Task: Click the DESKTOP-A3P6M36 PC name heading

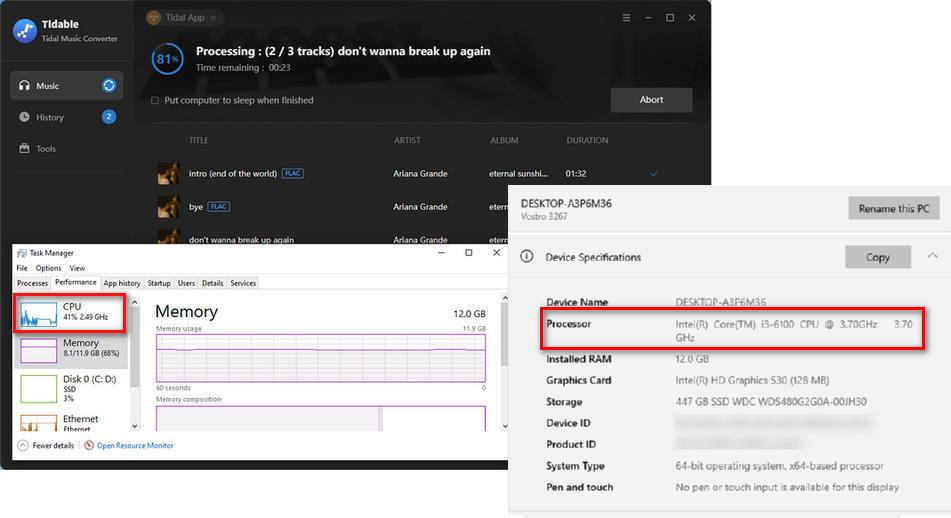Action: (x=566, y=203)
